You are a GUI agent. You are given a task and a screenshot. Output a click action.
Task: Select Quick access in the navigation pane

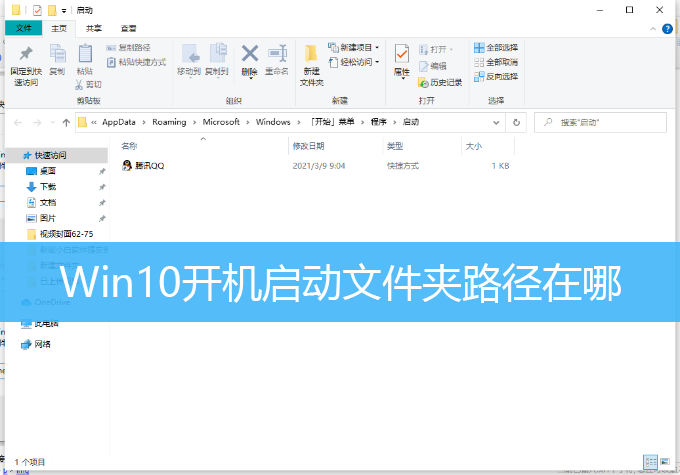56,155
